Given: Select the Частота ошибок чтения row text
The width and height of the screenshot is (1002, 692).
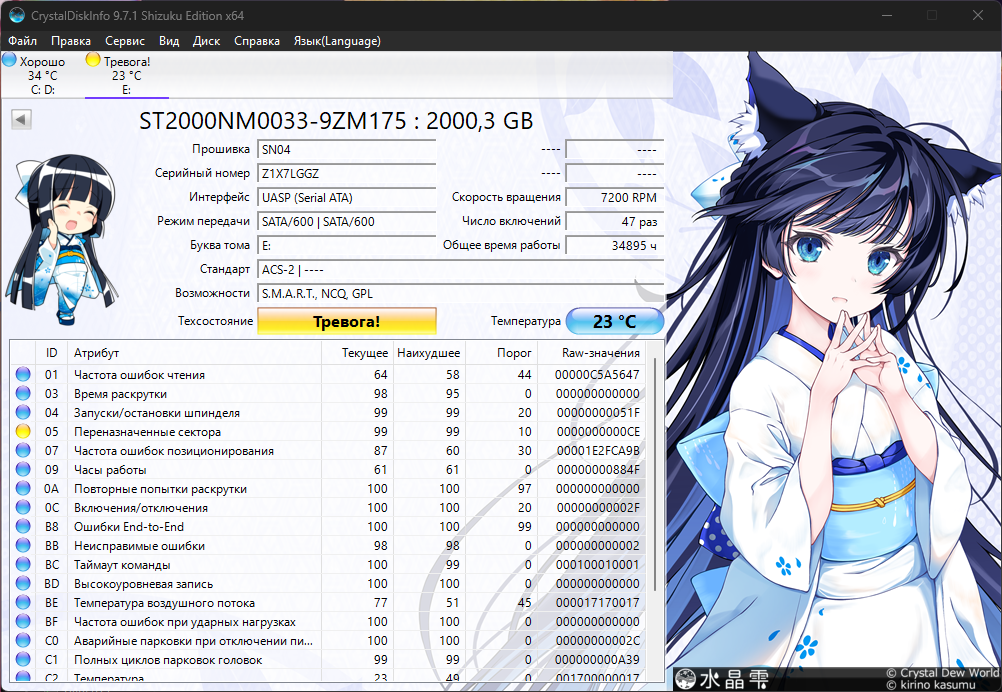Looking at the screenshot, I should (139, 375).
